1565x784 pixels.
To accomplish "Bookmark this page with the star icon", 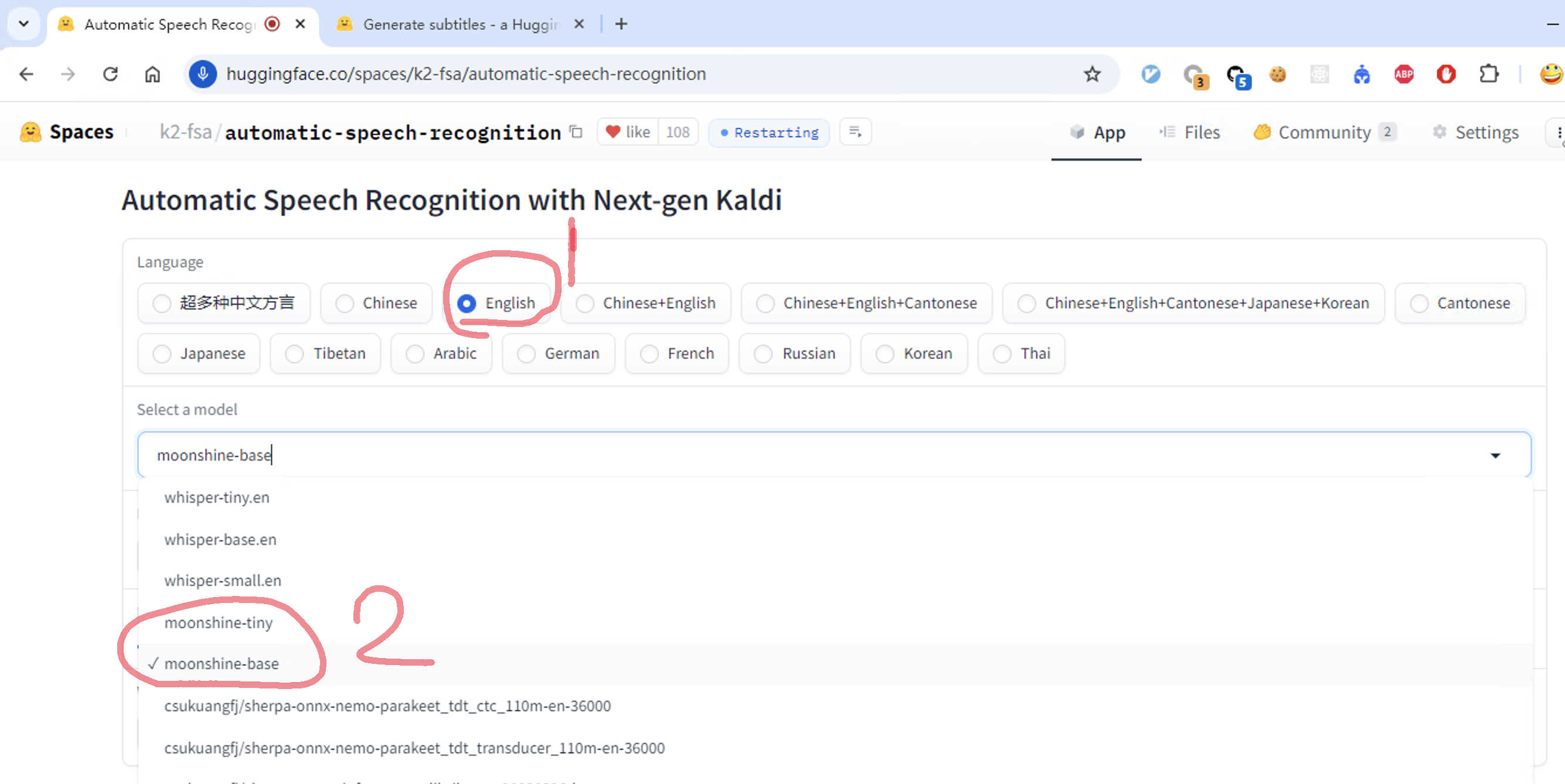I will [1092, 74].
